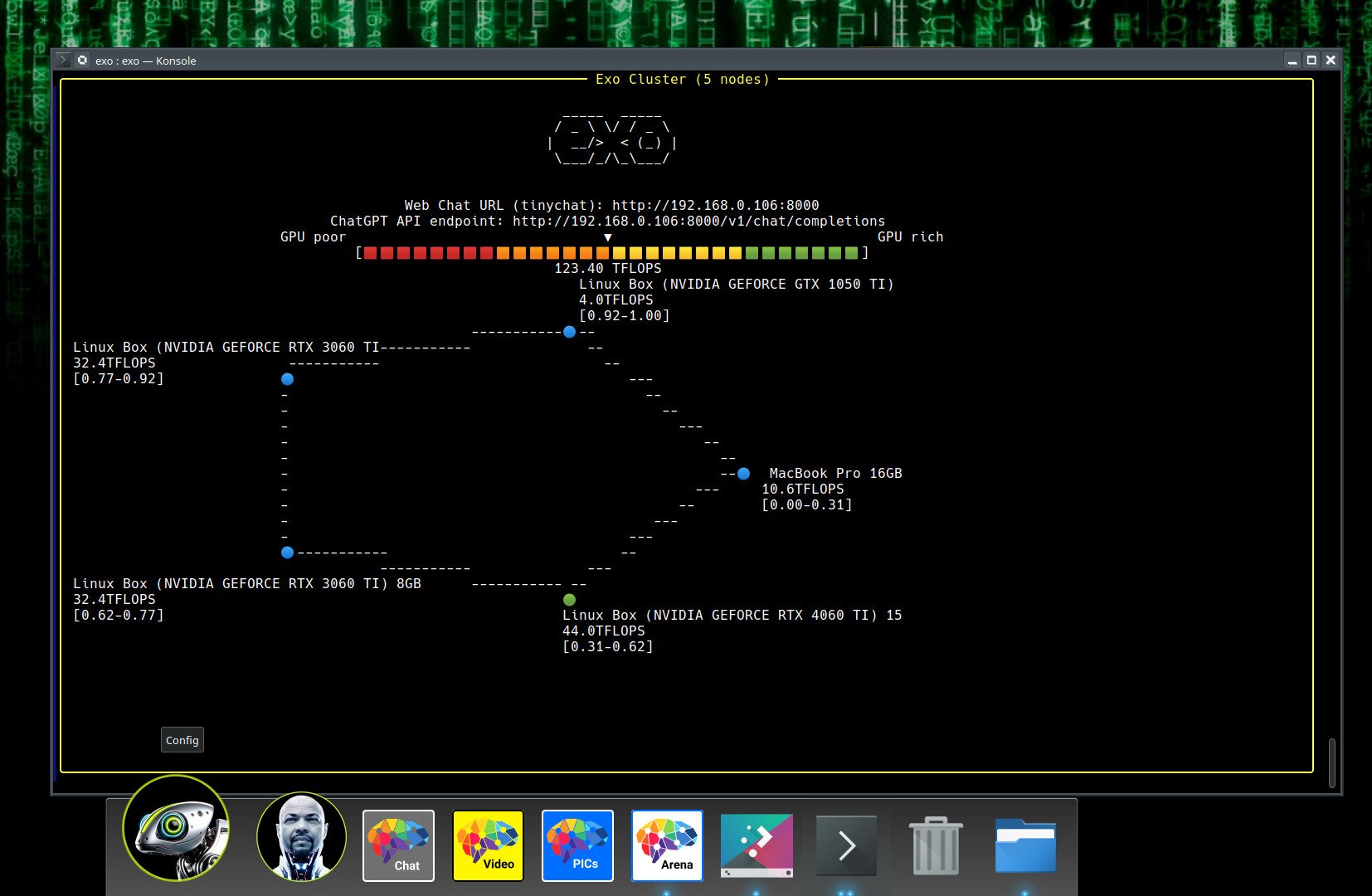Viewport: 1372px width, 896px height.
Task: Open the dark terminal icon in the dock
Action: (x=846, y=845)
